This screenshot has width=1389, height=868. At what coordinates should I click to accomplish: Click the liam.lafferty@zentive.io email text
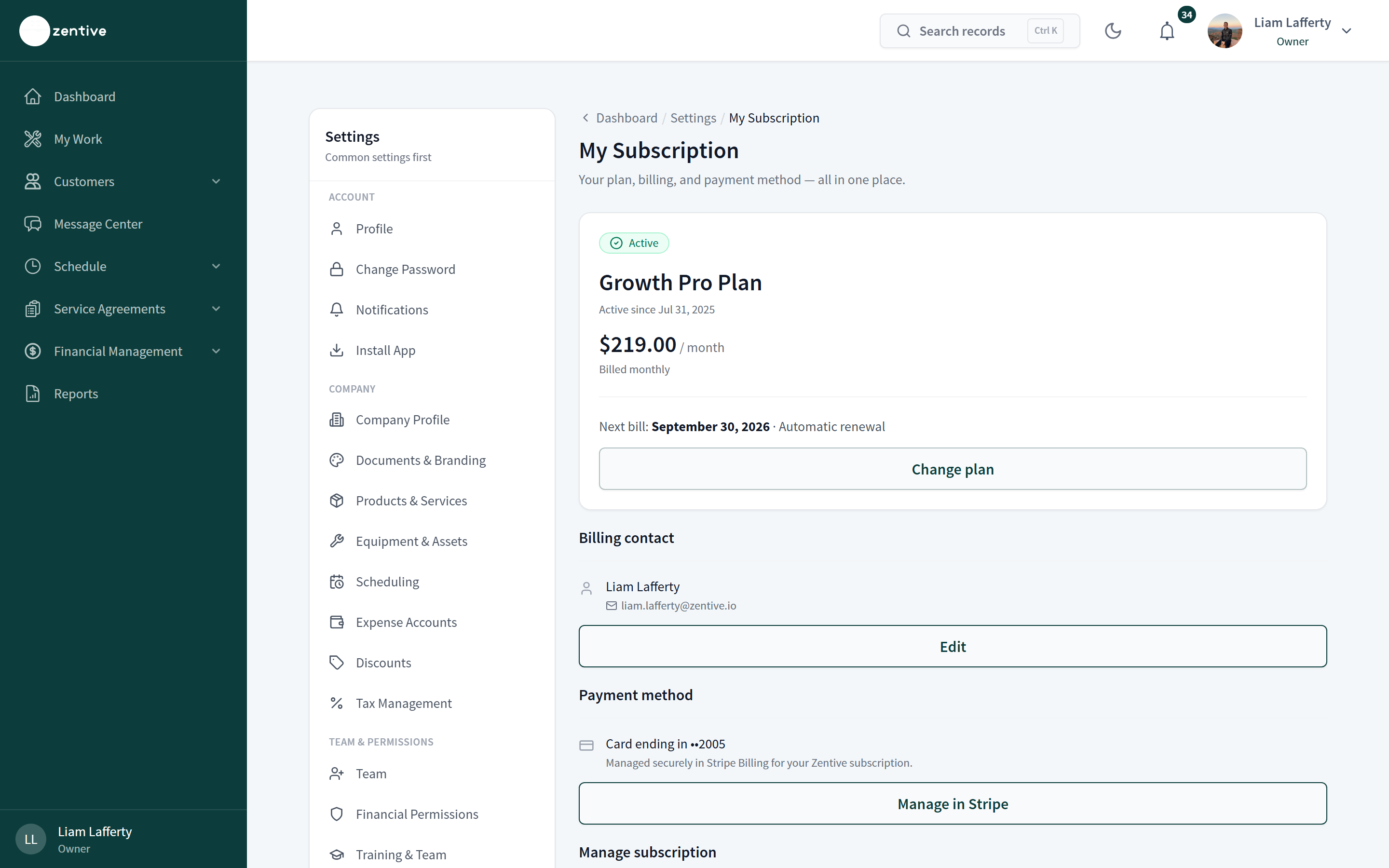pyautogui.click(x=679, y=606)
